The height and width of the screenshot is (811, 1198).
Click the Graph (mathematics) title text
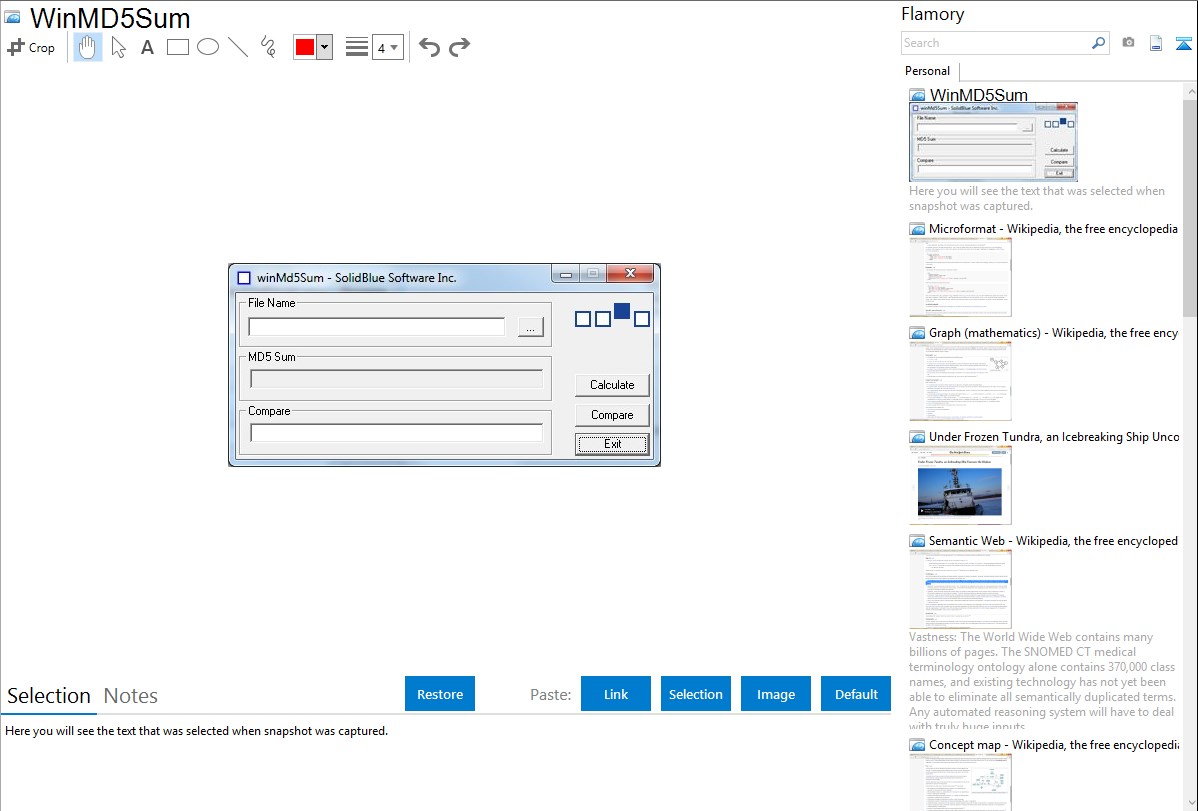[1053, 333]
